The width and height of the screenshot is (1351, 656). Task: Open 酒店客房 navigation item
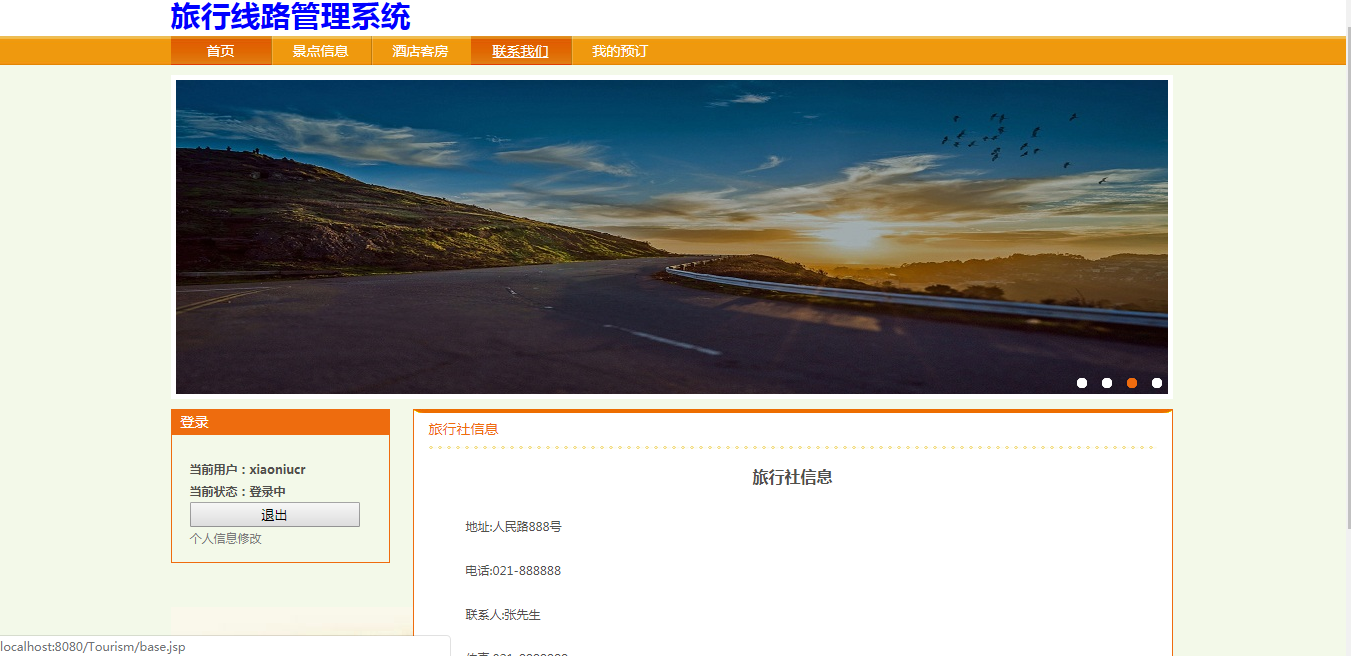(x=421, y=51)
